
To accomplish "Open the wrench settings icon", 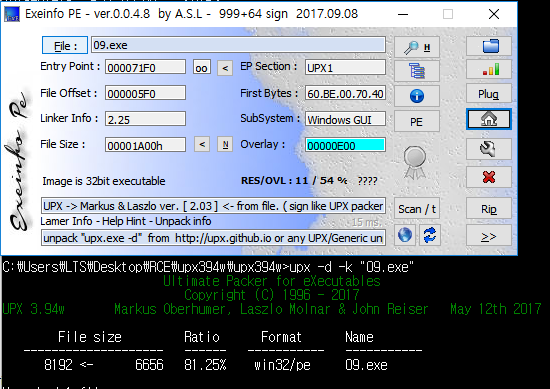I will pos(489,148).
